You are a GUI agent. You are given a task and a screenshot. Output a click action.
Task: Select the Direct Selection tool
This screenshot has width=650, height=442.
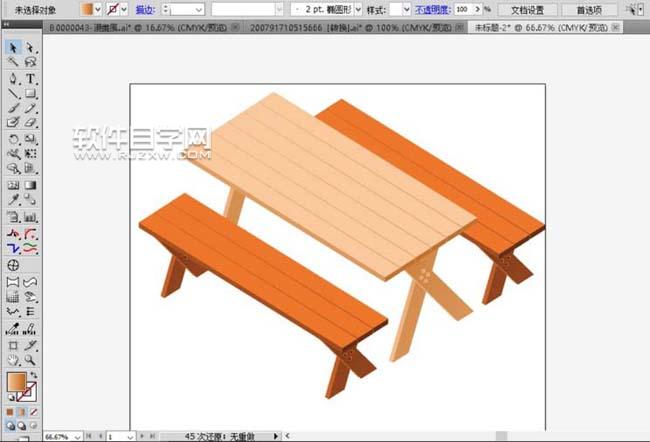pos(30,48)
